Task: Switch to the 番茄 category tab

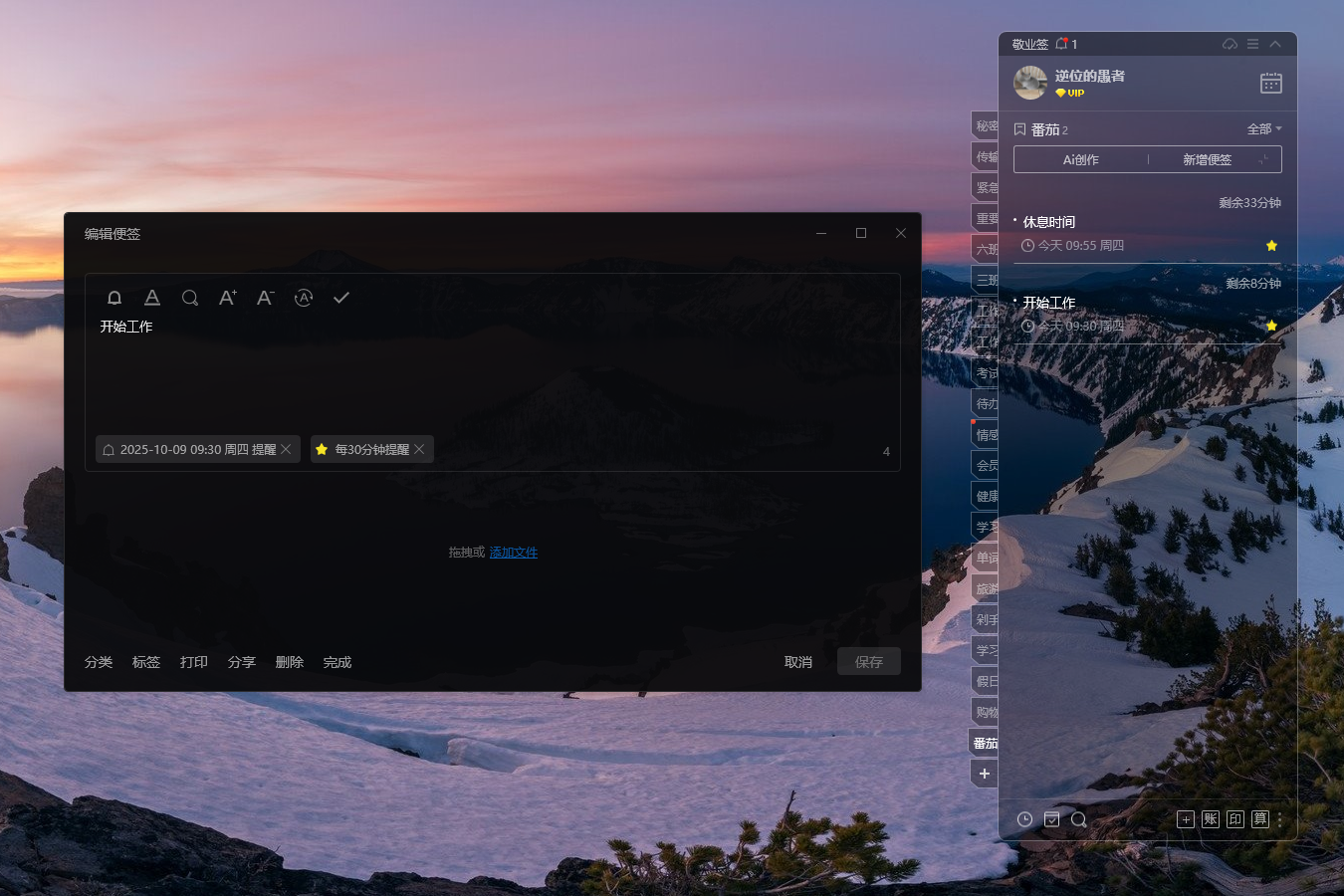Action: point(985,743)
